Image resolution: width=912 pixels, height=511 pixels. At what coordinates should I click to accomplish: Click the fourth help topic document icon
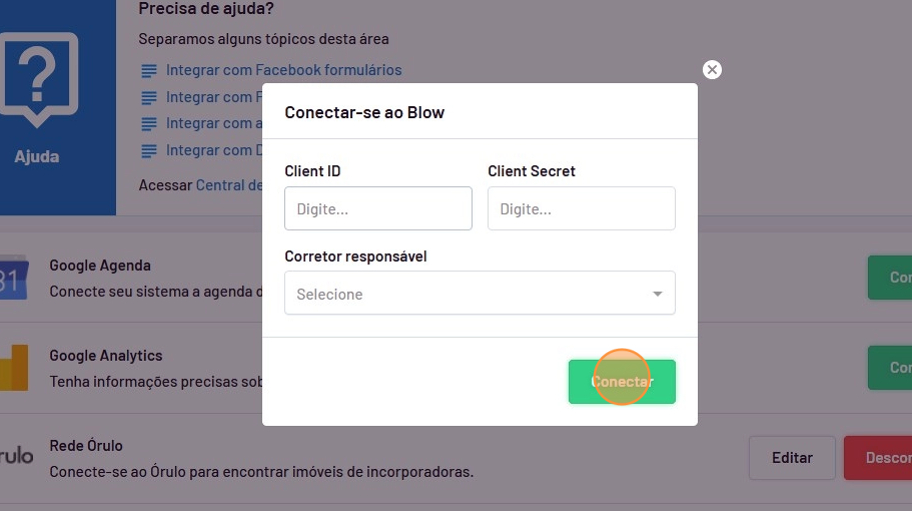tap(149, 151)
